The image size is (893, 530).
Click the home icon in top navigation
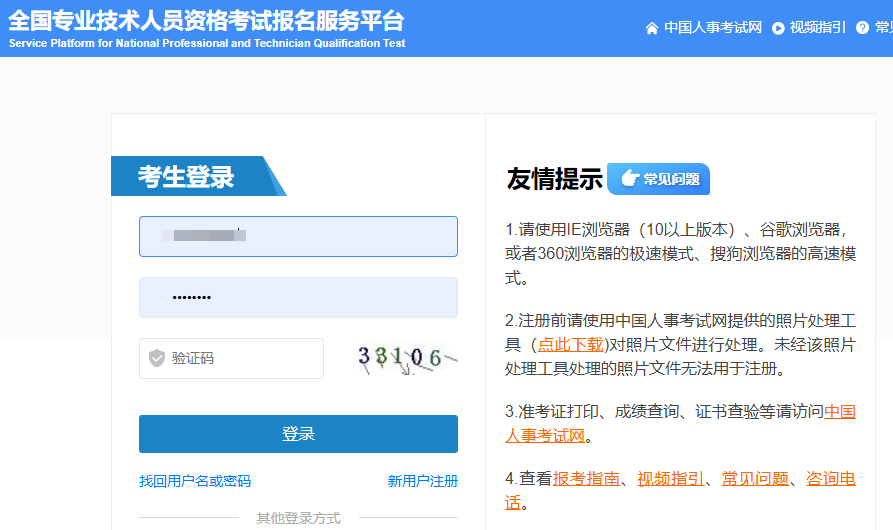(x=652, y=28)
